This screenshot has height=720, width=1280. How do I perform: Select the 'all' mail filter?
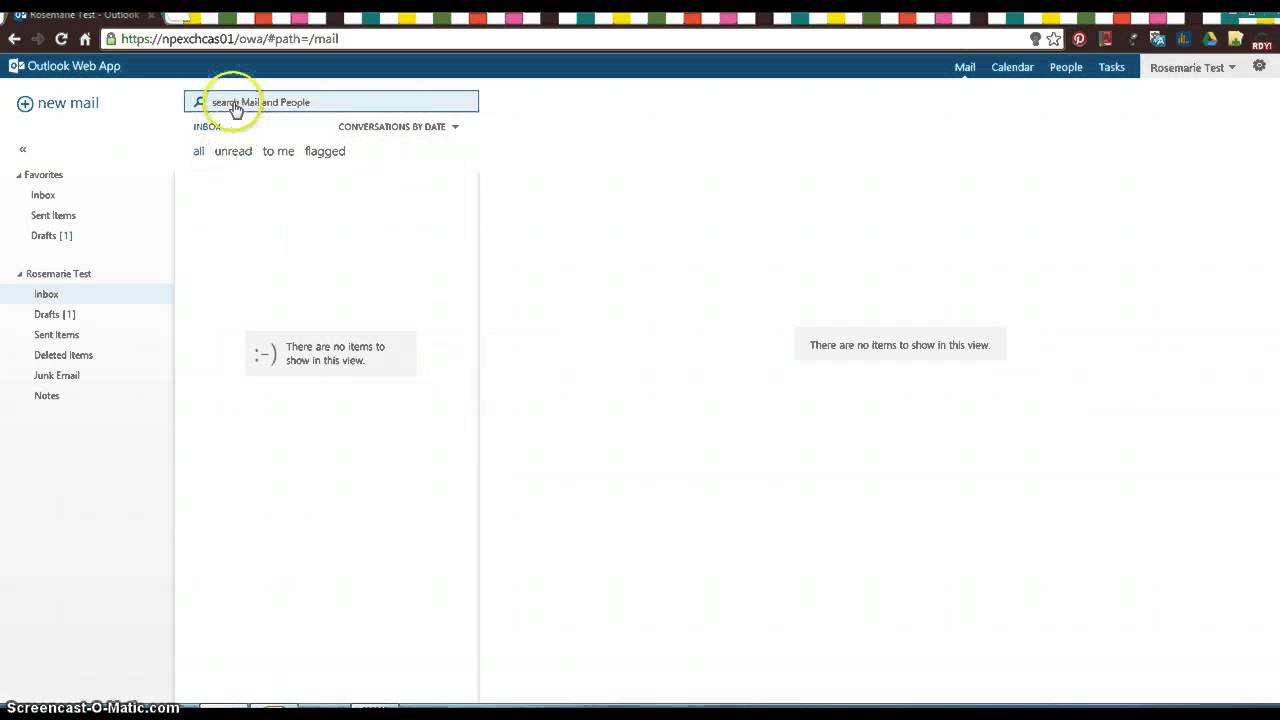point(199,151)
